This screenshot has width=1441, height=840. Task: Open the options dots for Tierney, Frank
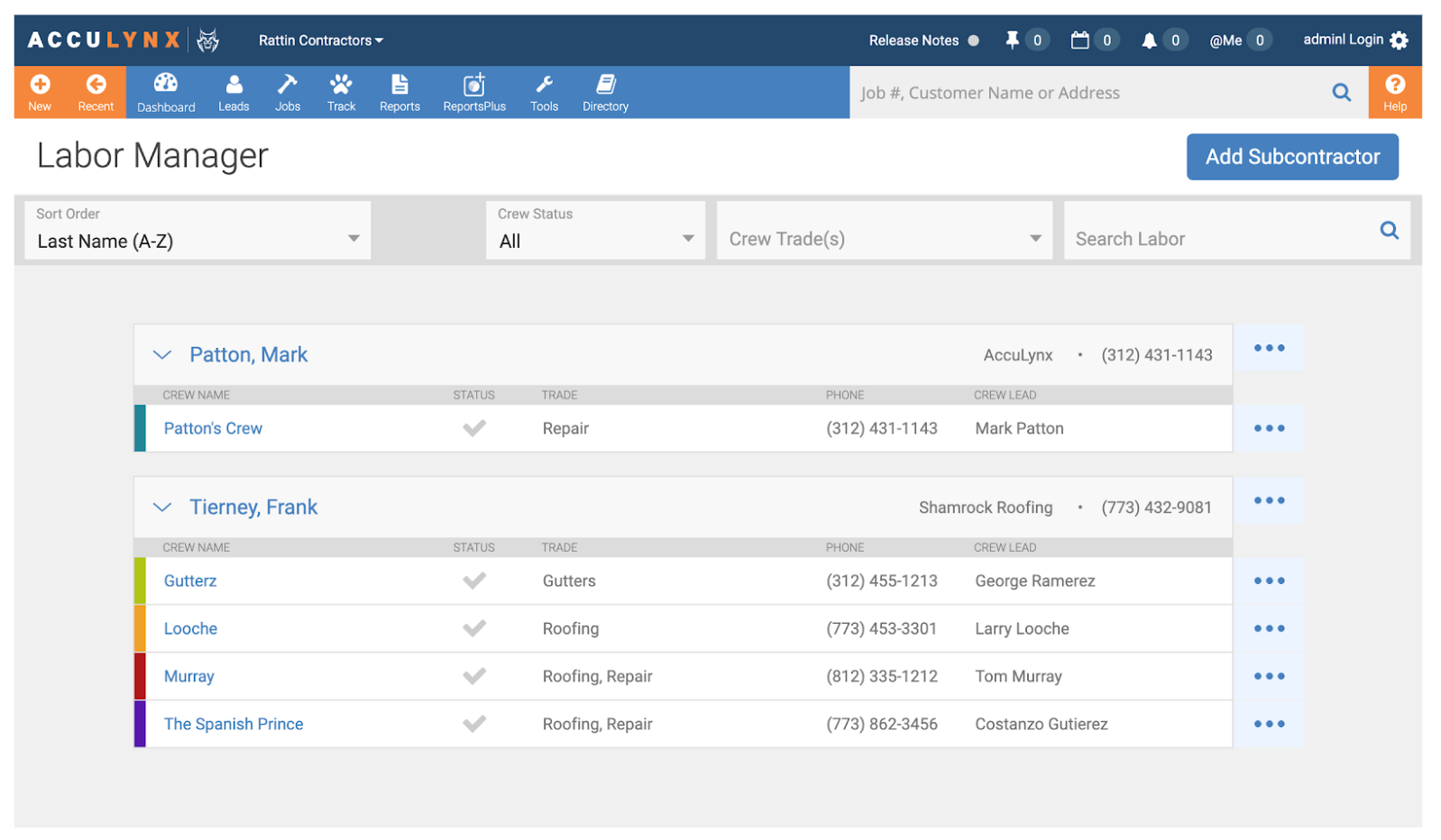click(x=1269, y=500)
